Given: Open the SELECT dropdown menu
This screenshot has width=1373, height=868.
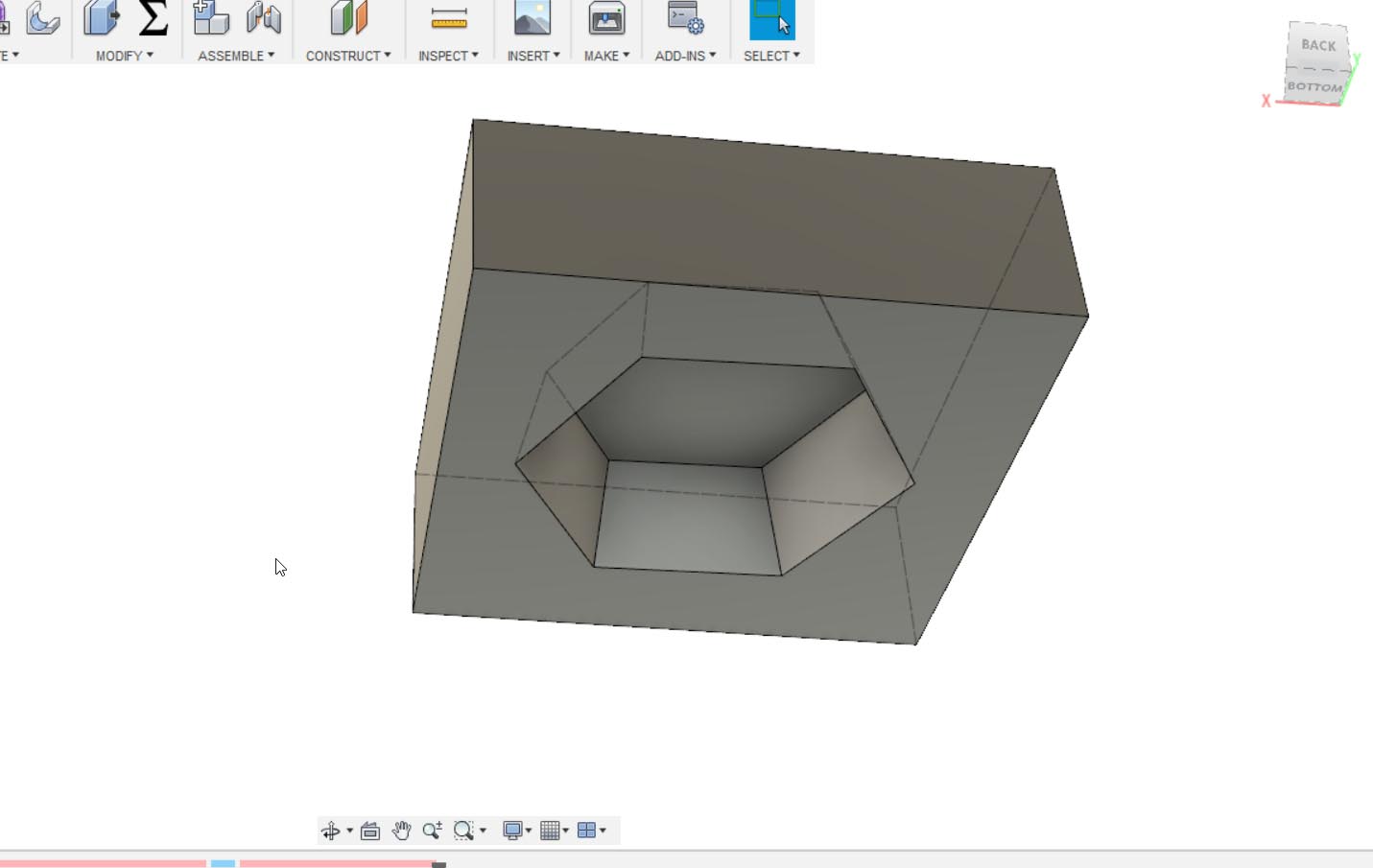Looking at the screenshot, I should (x=771, y=56).
